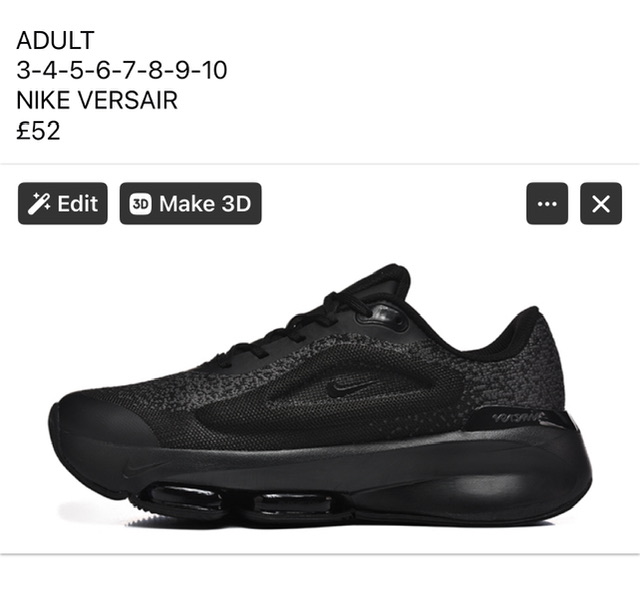Click on the £52 price text

(x=38, y=131)
